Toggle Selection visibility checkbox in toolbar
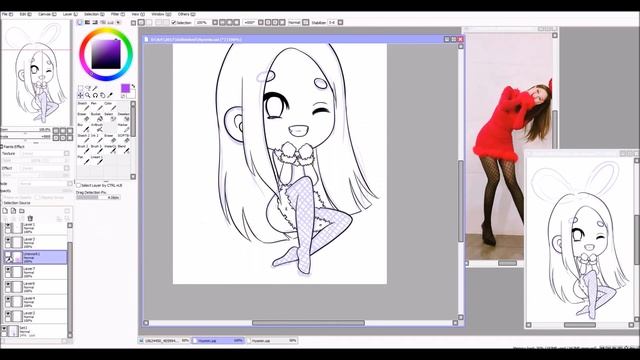The image size is (640, 360). pyautogui.click(x=173, y=22)
